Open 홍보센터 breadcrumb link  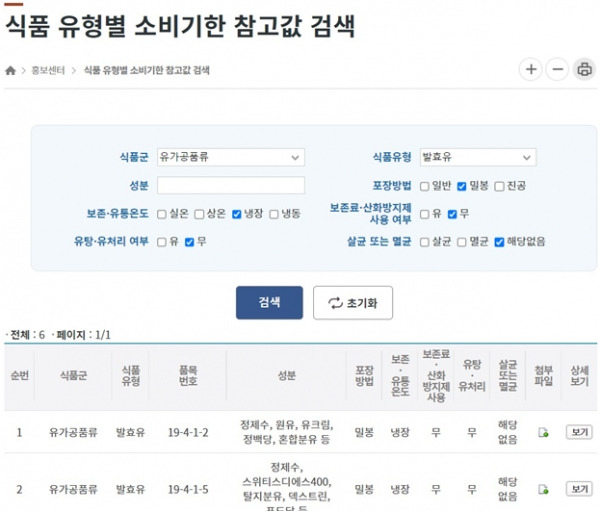pyautogui.click(x=48, y=70)
